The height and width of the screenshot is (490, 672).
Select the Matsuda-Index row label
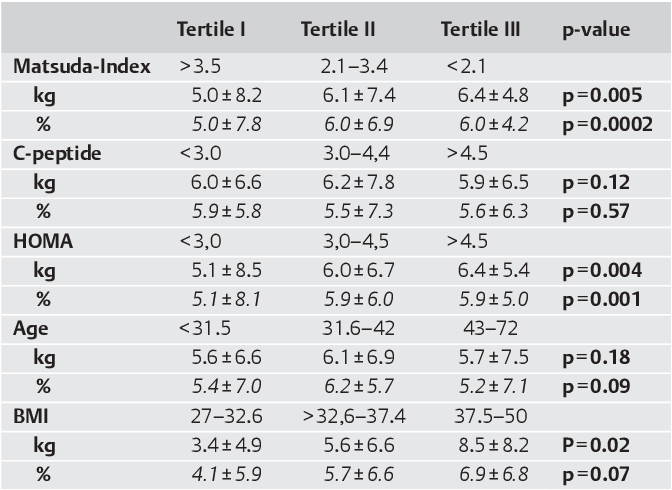[x=82, y=66]
